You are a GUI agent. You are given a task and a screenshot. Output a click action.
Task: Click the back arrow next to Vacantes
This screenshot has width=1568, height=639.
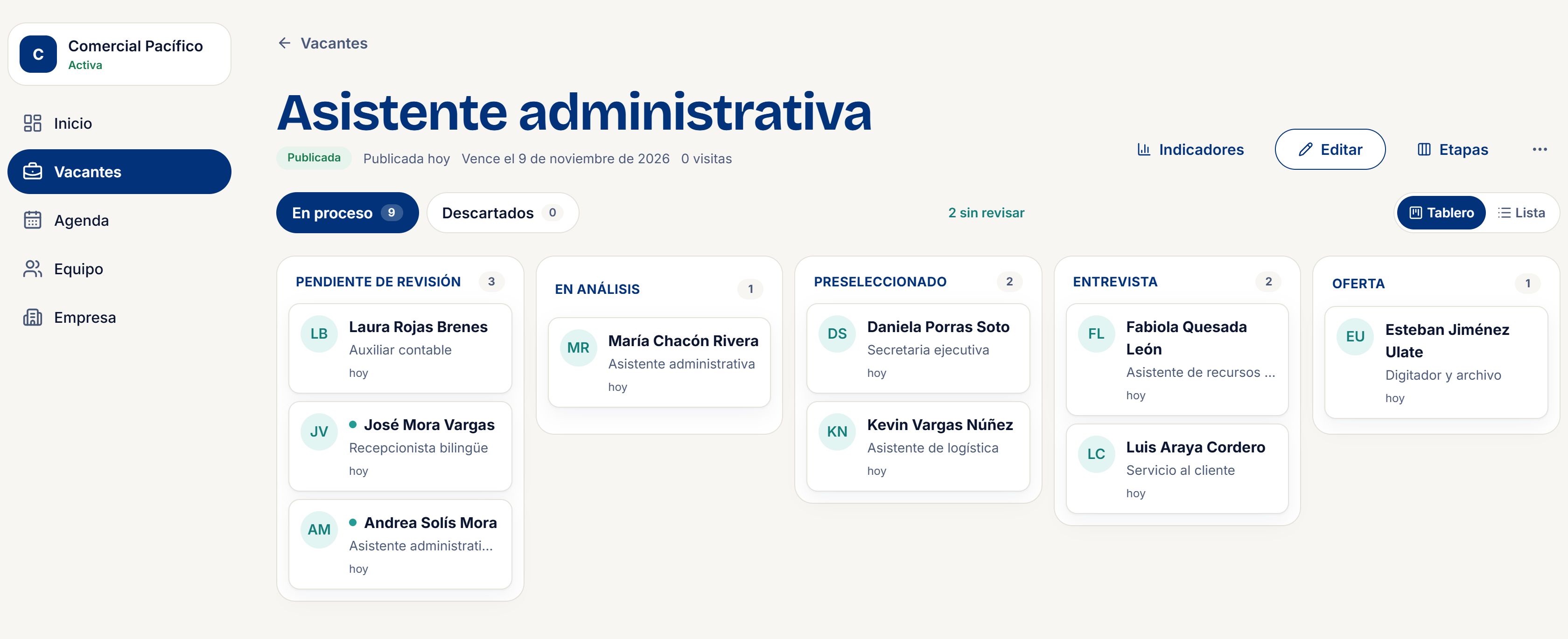pos(284,43)
